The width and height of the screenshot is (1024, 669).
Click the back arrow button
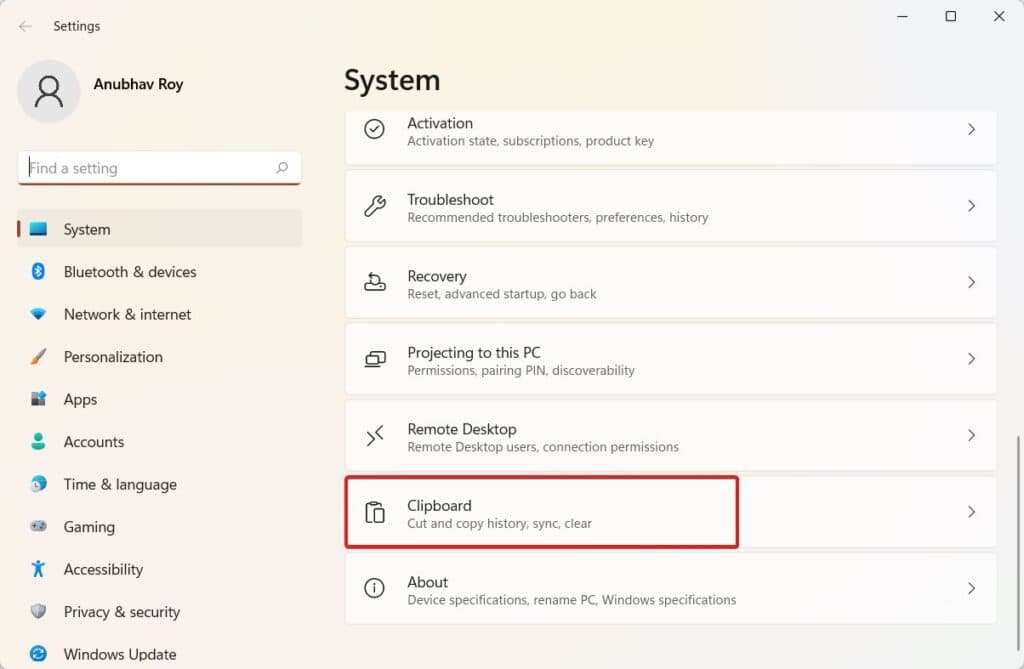tap(25, 26)
